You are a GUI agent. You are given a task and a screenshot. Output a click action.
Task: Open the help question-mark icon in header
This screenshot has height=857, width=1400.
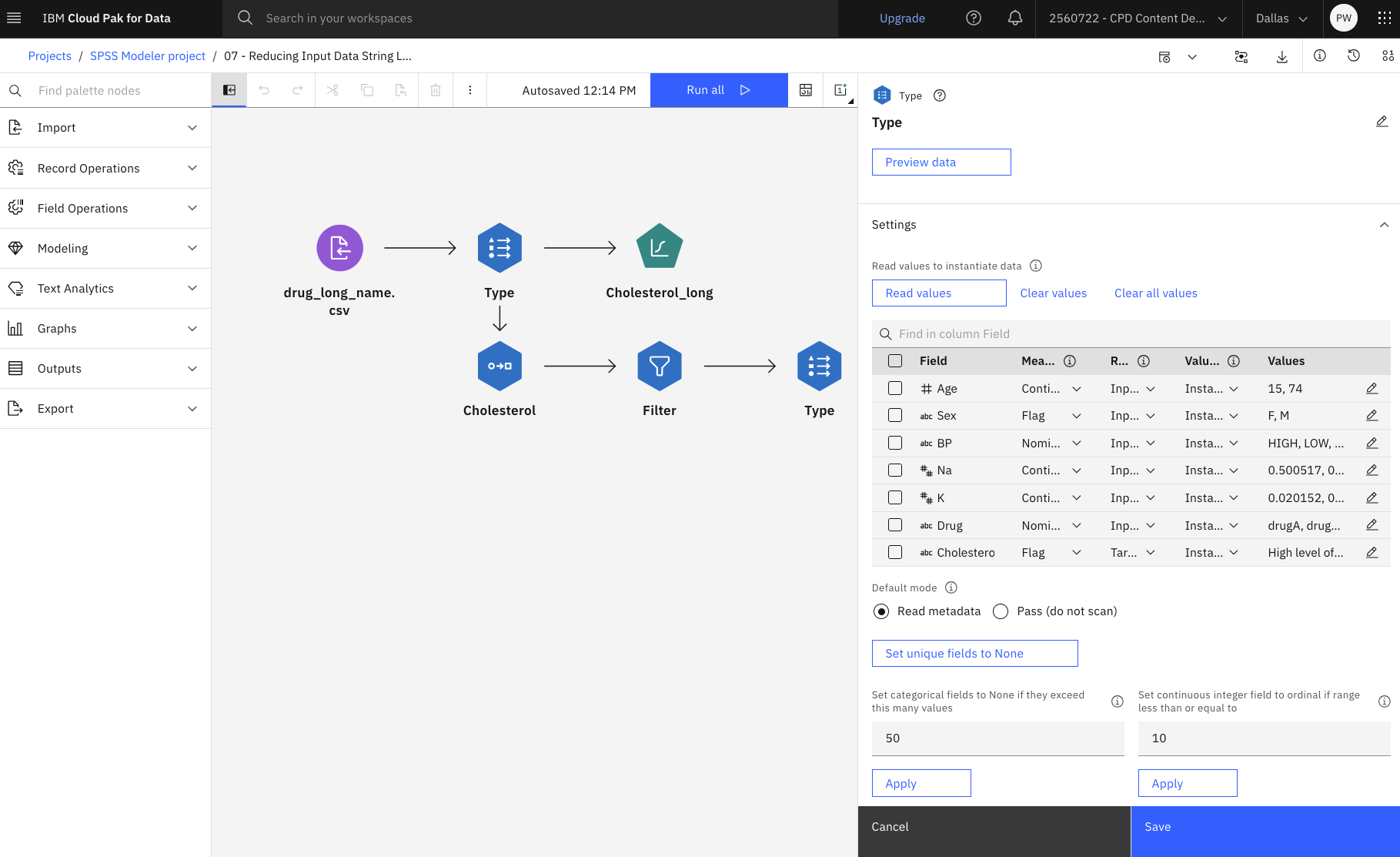tap(974, 18)
